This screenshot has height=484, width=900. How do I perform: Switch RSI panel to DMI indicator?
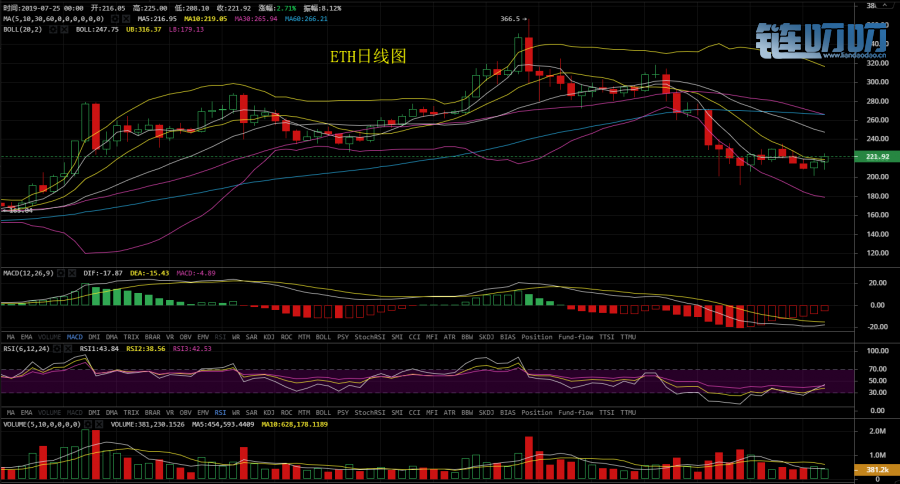pos(94,413)
